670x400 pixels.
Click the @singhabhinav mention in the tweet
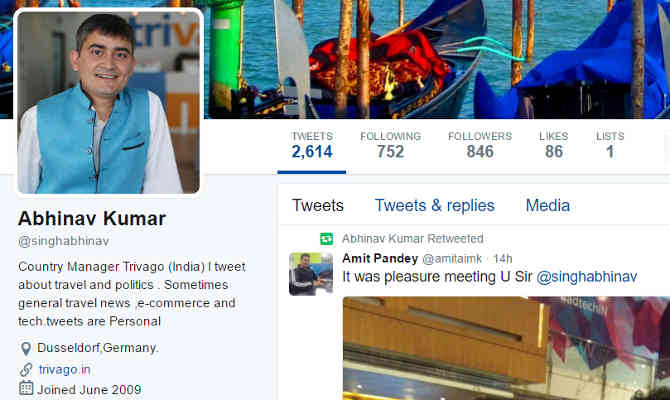pyautogui.click(x=587, y=277)
